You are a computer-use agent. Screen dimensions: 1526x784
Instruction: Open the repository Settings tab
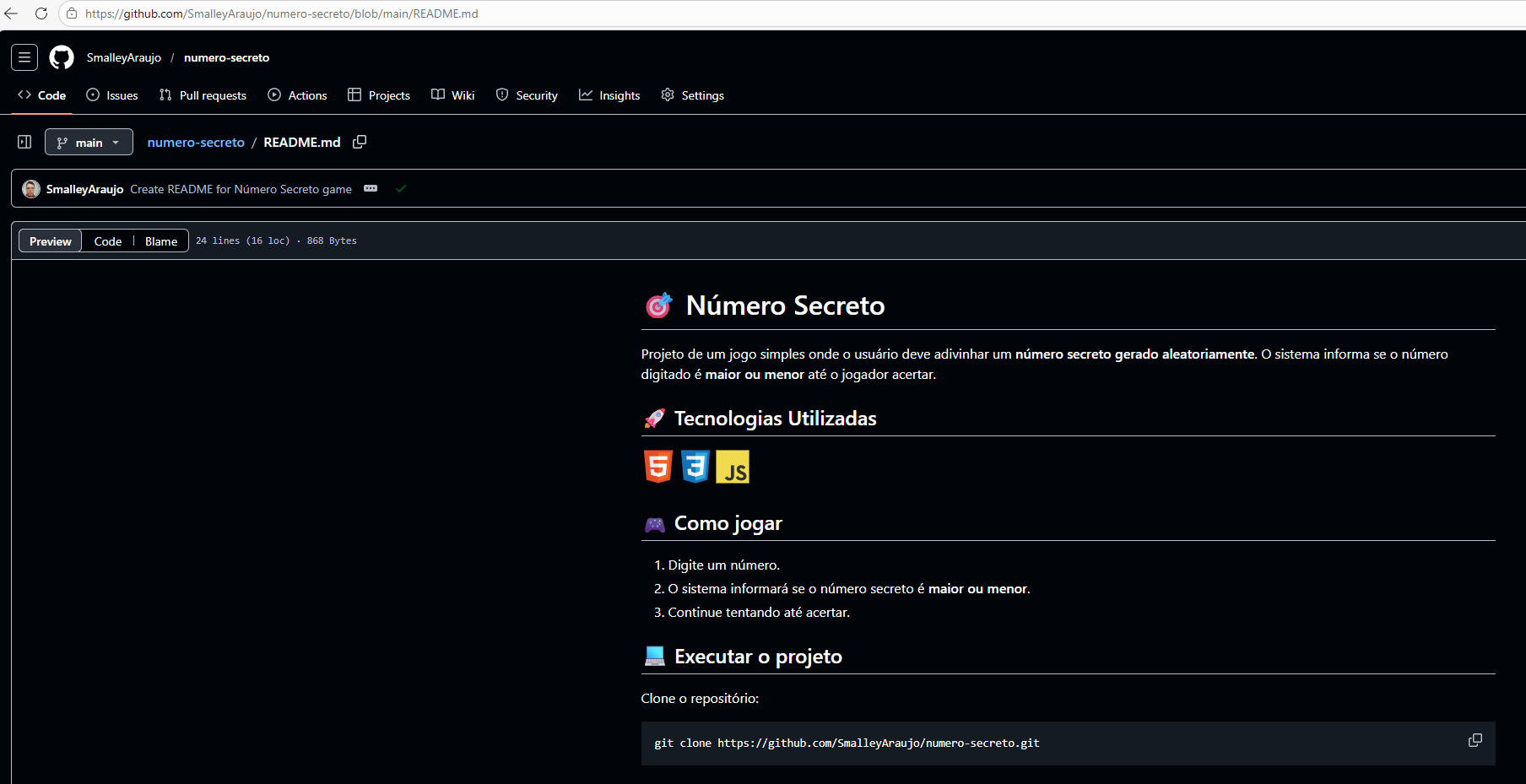pyautogui.click(x=692, y=95)
